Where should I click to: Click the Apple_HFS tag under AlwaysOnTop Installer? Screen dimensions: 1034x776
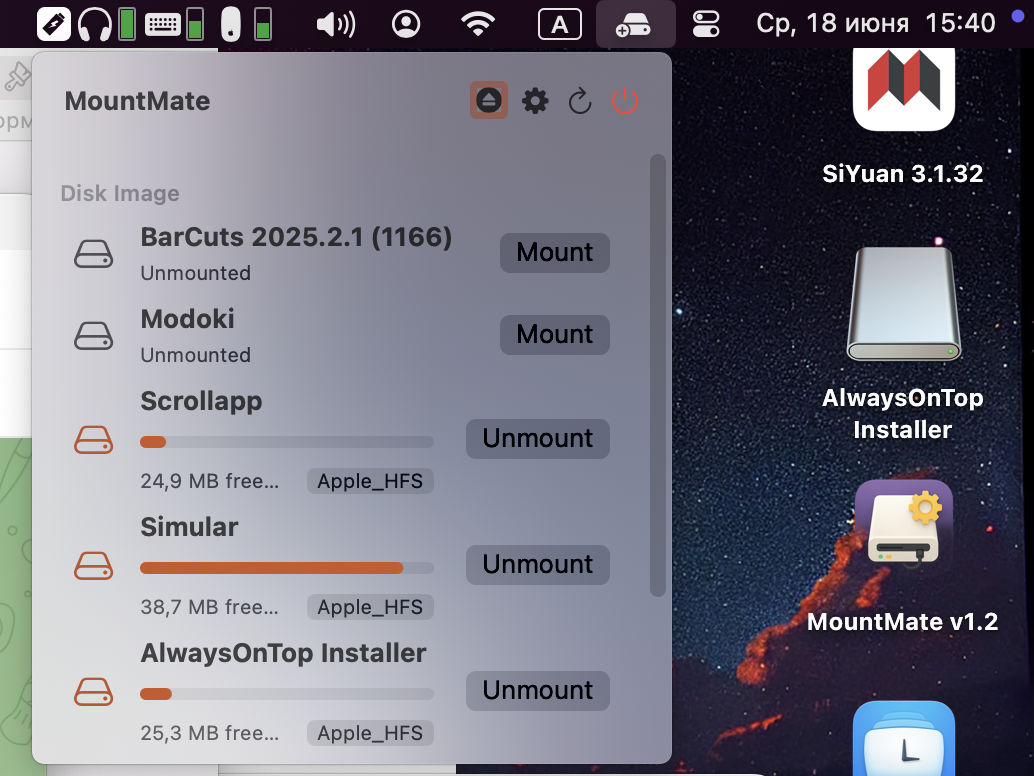click(x=370, y=733)
